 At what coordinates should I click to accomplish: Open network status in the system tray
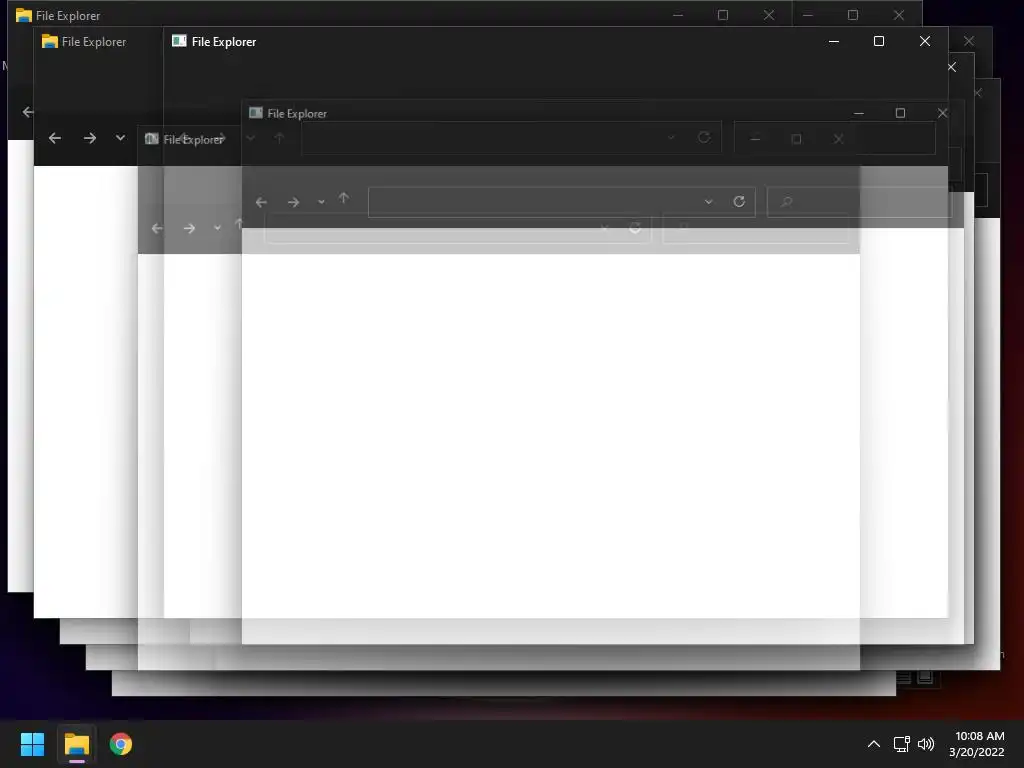pyautogui.click(x=901, y=744)
